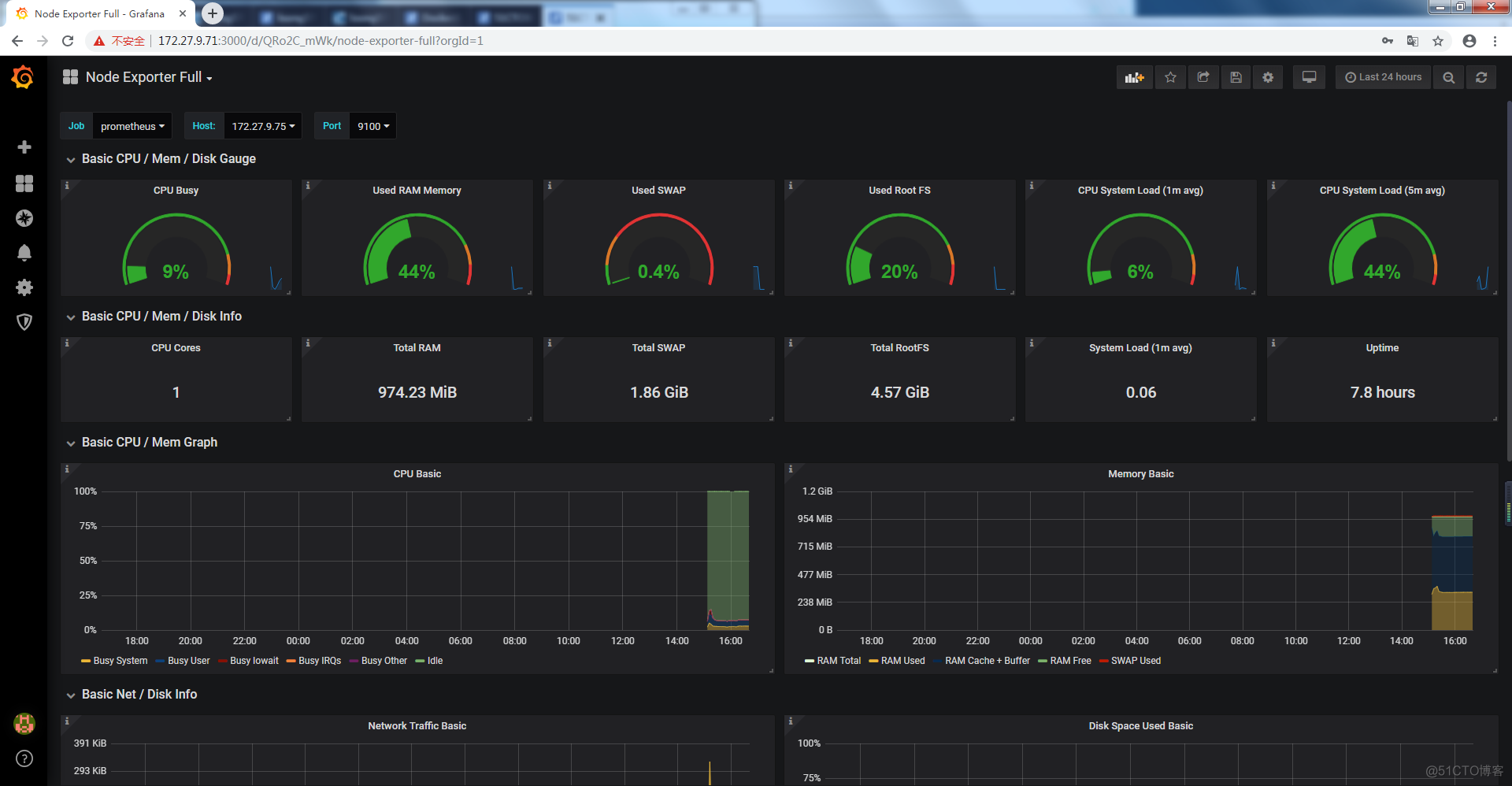1512x786 pixels.
Task: Click the user avatar in sidebar
Action: 24,723
